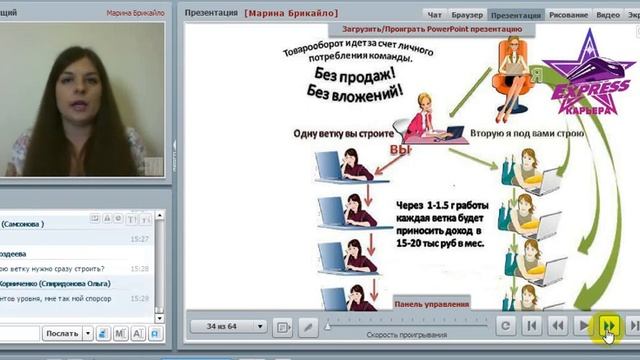Switch to the Чат tab
This screenshot has height=360, width=640.
pos(434,15)
